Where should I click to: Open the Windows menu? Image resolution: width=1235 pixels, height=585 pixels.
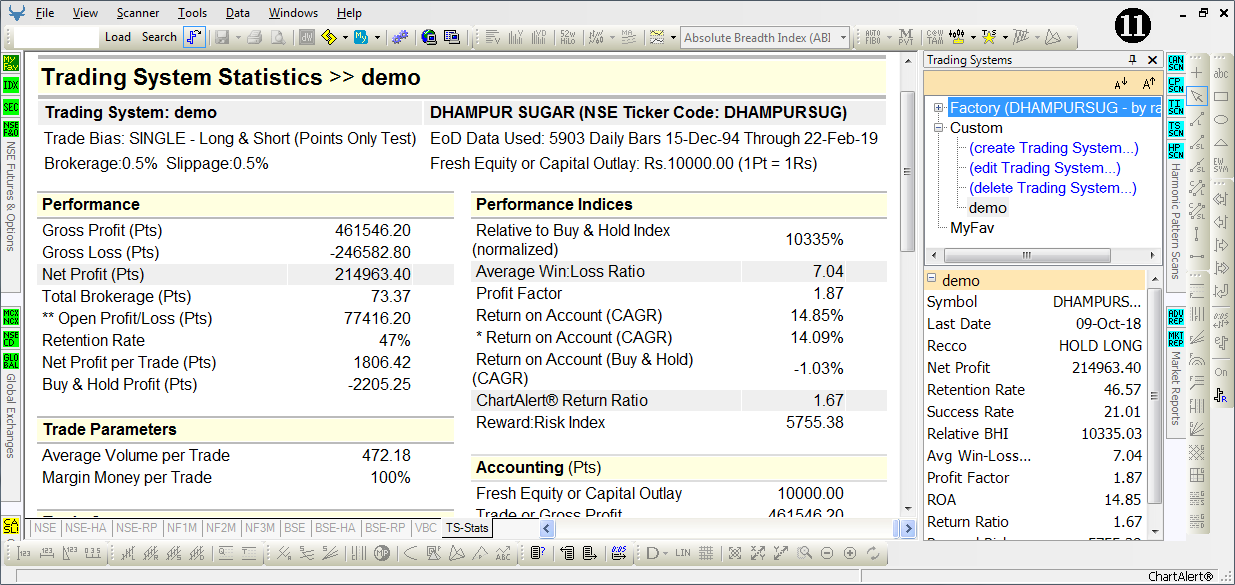293,13
